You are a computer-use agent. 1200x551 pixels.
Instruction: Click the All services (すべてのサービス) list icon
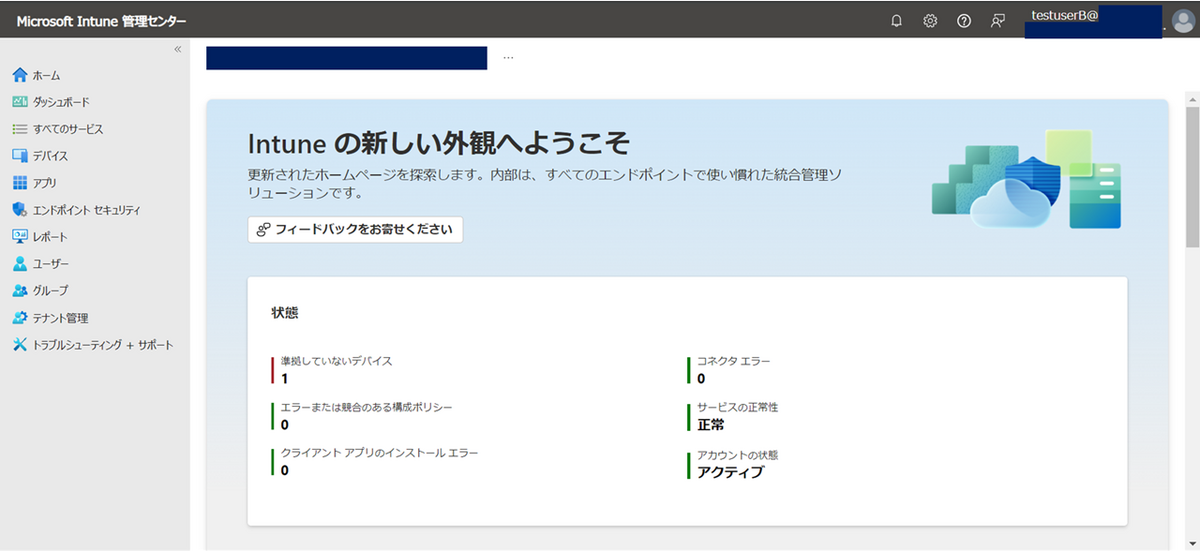pyautogui.click(x=19, y=129)
